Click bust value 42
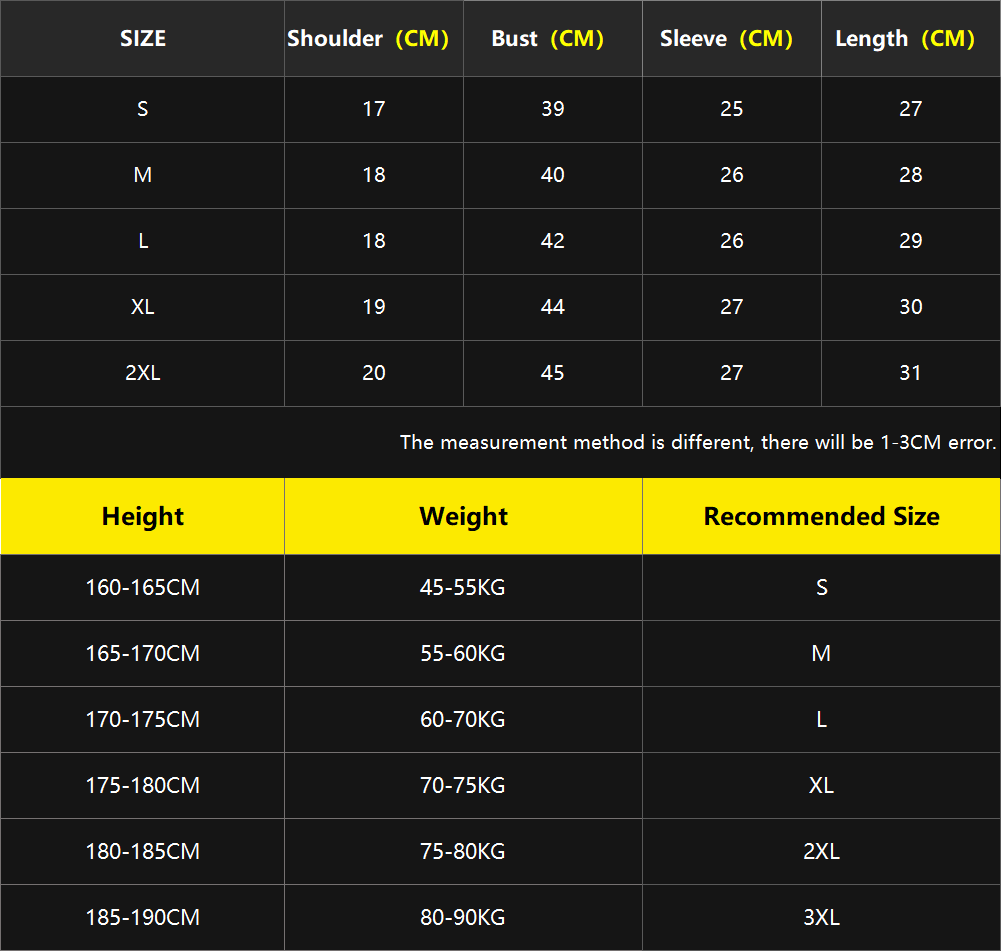Screen dimensions: 1001x952 pos(553,241)
